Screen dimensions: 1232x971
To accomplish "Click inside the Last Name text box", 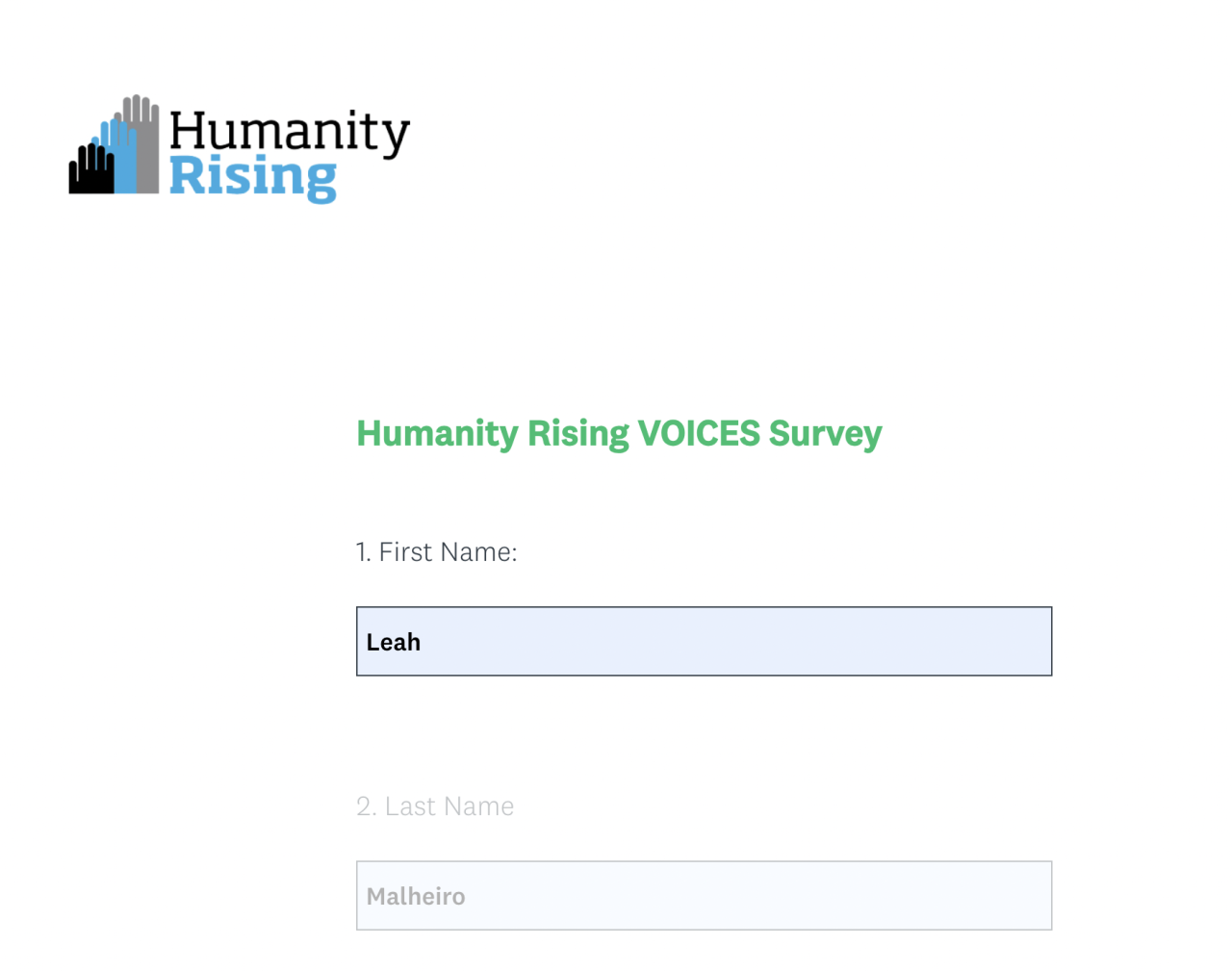I will tap(704, 895).
